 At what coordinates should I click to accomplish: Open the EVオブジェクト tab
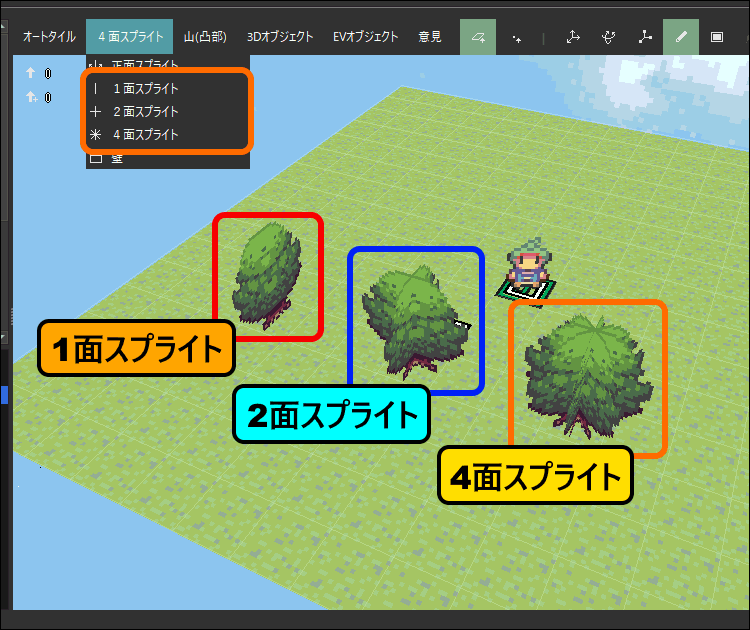coord(366,37)
